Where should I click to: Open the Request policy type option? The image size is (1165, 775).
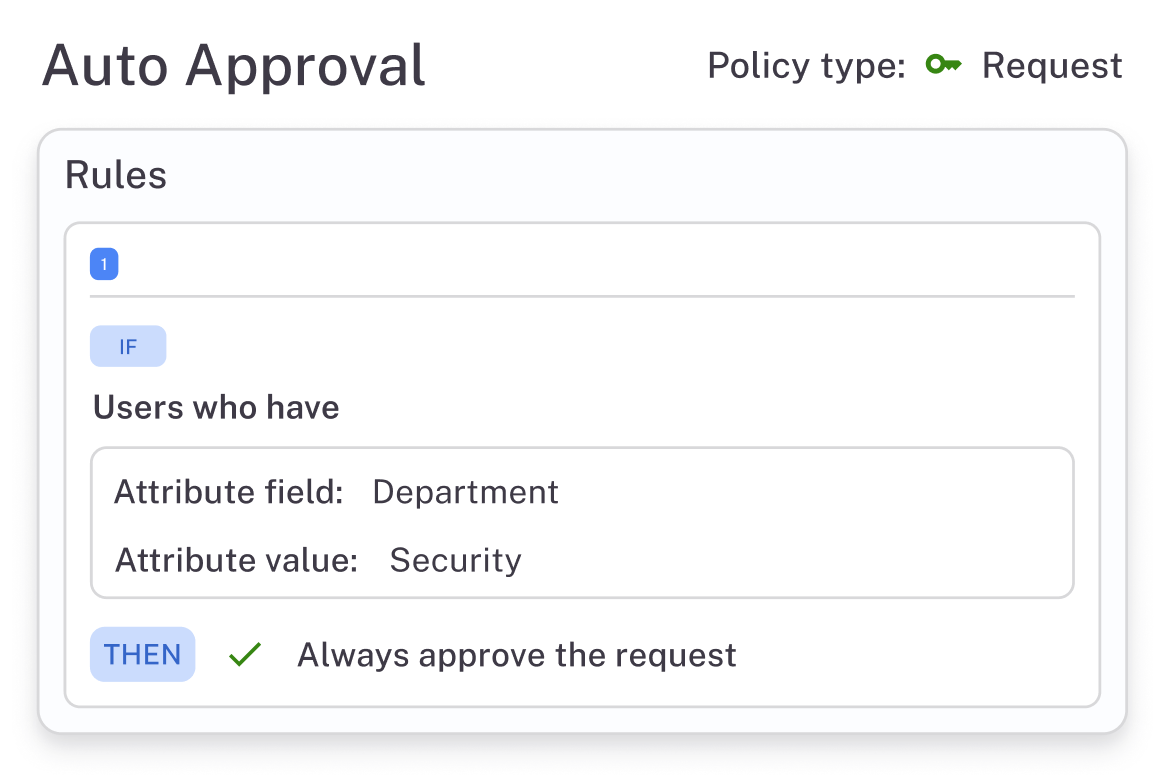(1053, 65)
